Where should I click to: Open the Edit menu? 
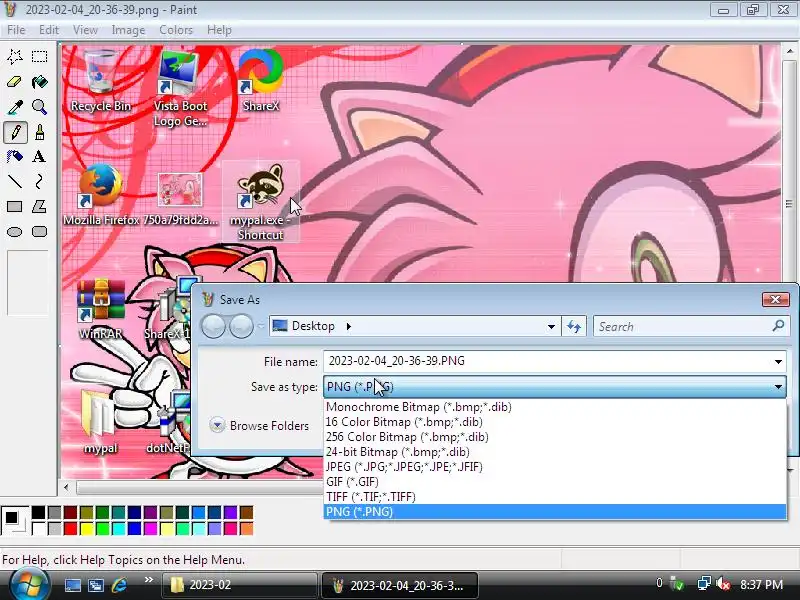(49, 30)
